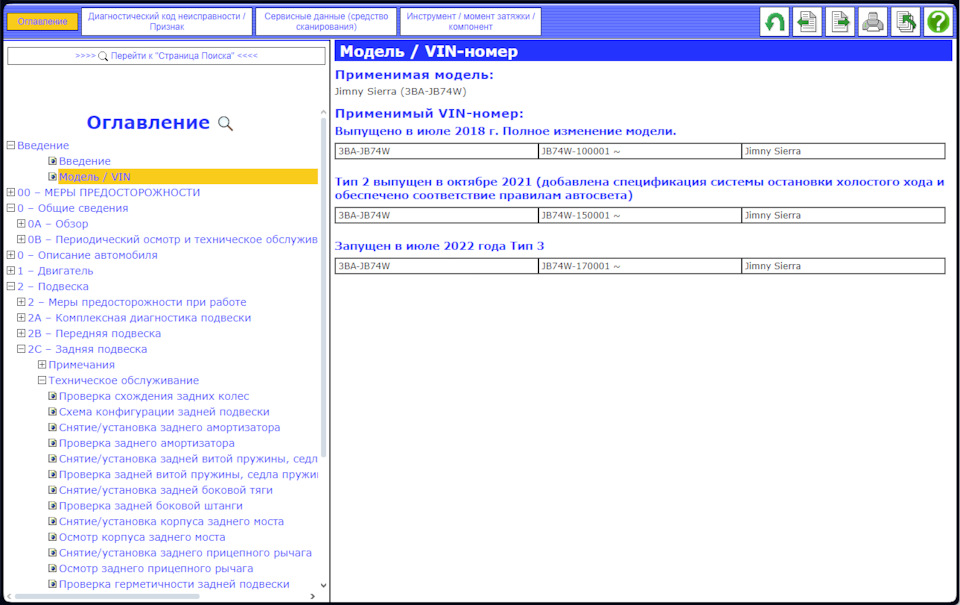
Task: Click contents scrollbar down arrow
Action: click(x=323, y=585)
